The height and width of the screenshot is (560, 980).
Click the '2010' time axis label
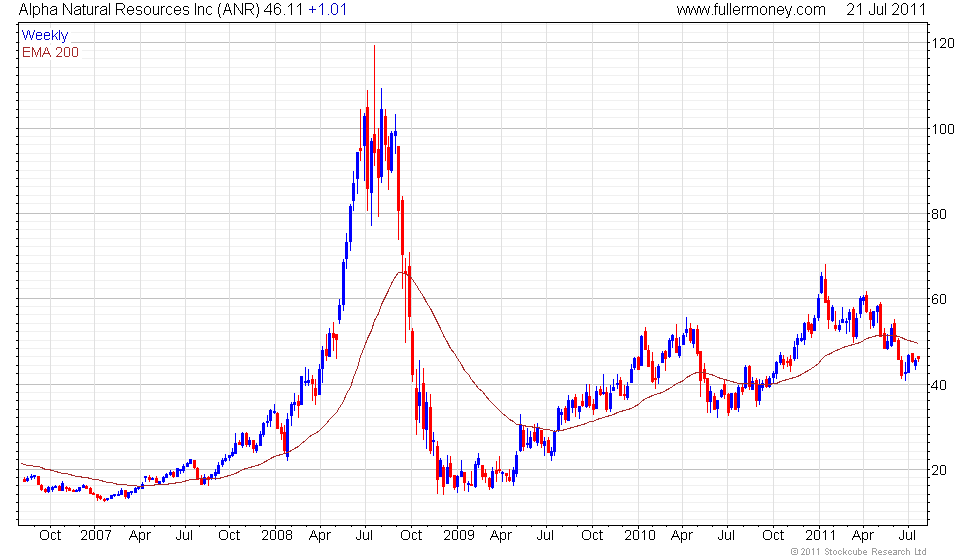pos(639,536)
